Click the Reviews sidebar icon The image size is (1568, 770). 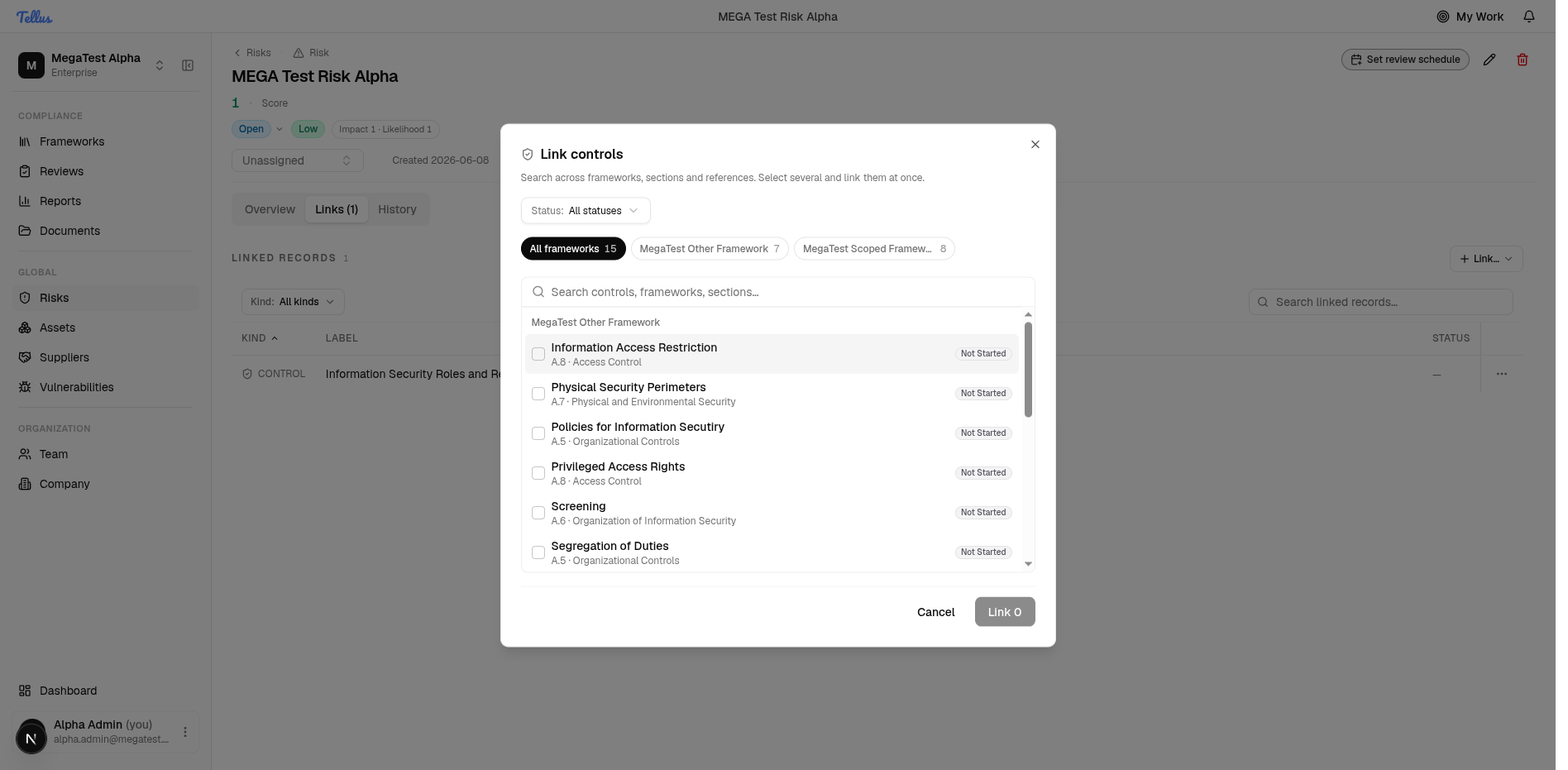coord(25,171)
